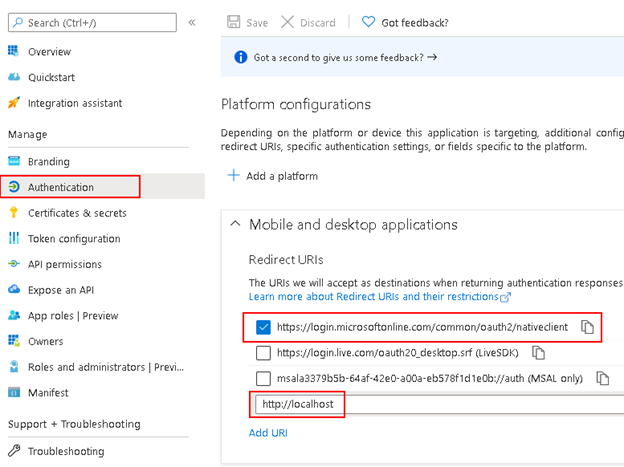Click the Quickstart cloud icon
The height and width of the screenshot is (467, 624).
click(x=14, y=77)
